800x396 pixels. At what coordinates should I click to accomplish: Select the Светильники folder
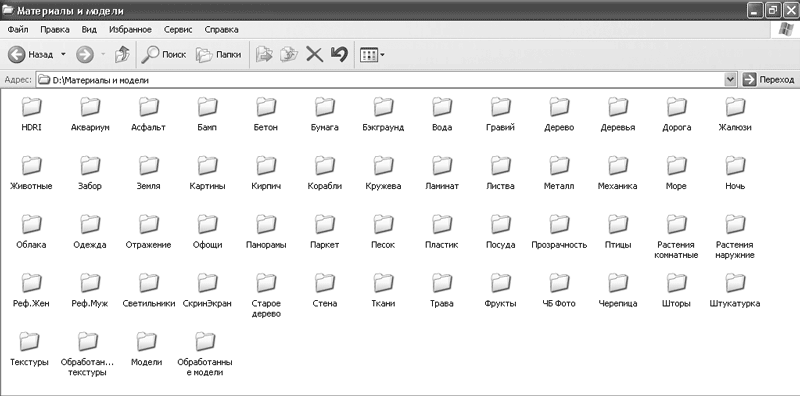click(x=148, y=291)
